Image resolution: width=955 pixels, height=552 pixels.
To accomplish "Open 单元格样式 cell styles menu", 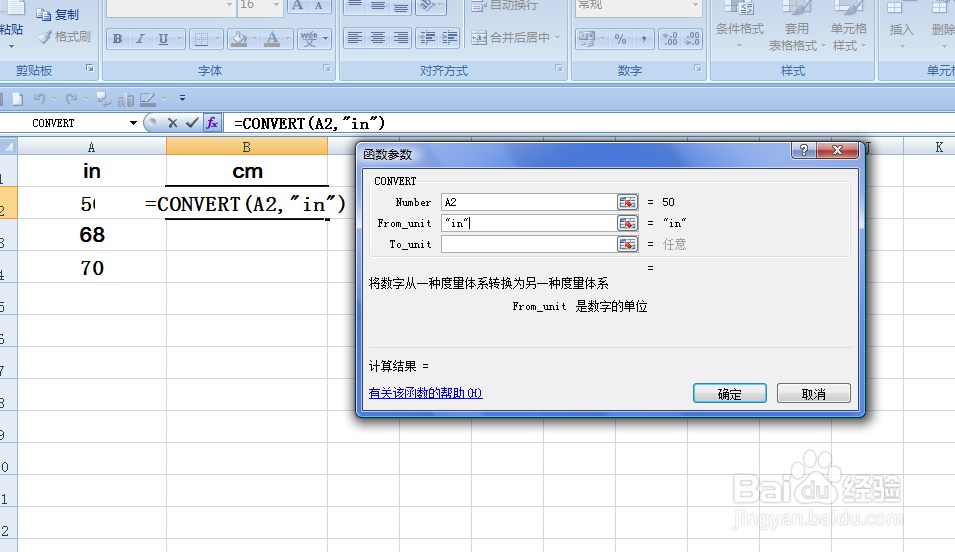I will 848,27.
